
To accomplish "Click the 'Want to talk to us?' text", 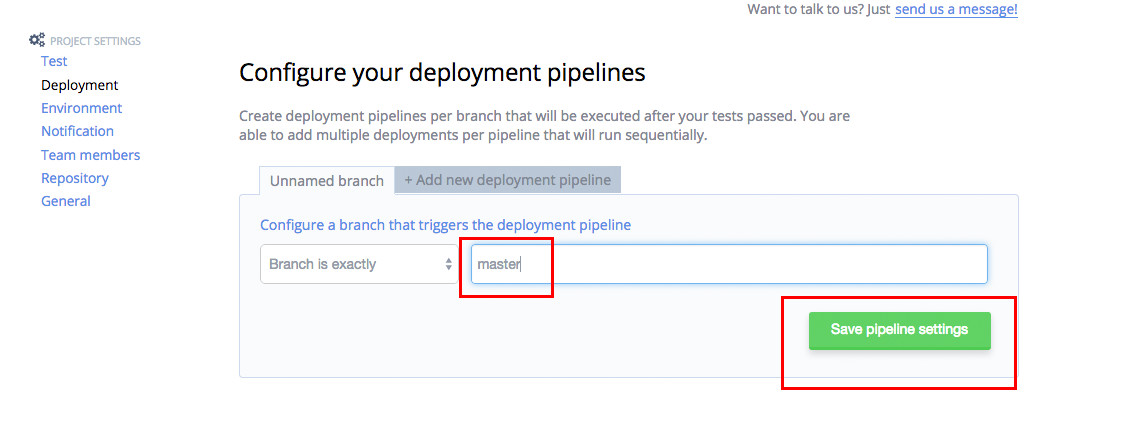I will coord(817,9).
